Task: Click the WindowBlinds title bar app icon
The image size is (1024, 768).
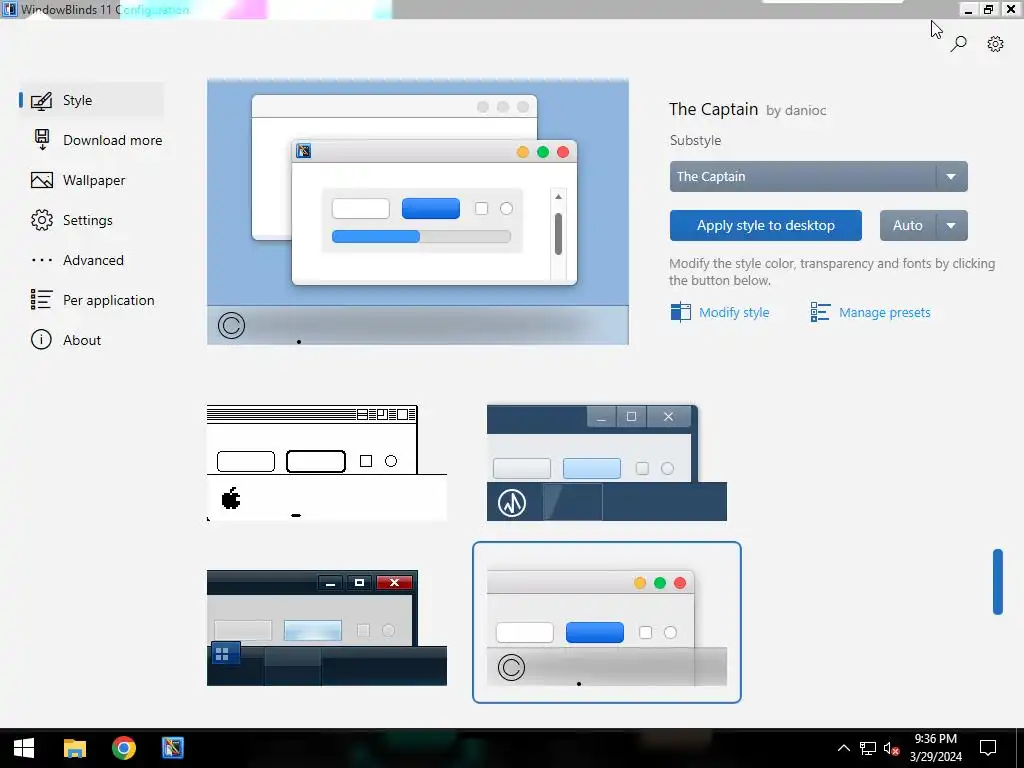Action: coord(9,9)
